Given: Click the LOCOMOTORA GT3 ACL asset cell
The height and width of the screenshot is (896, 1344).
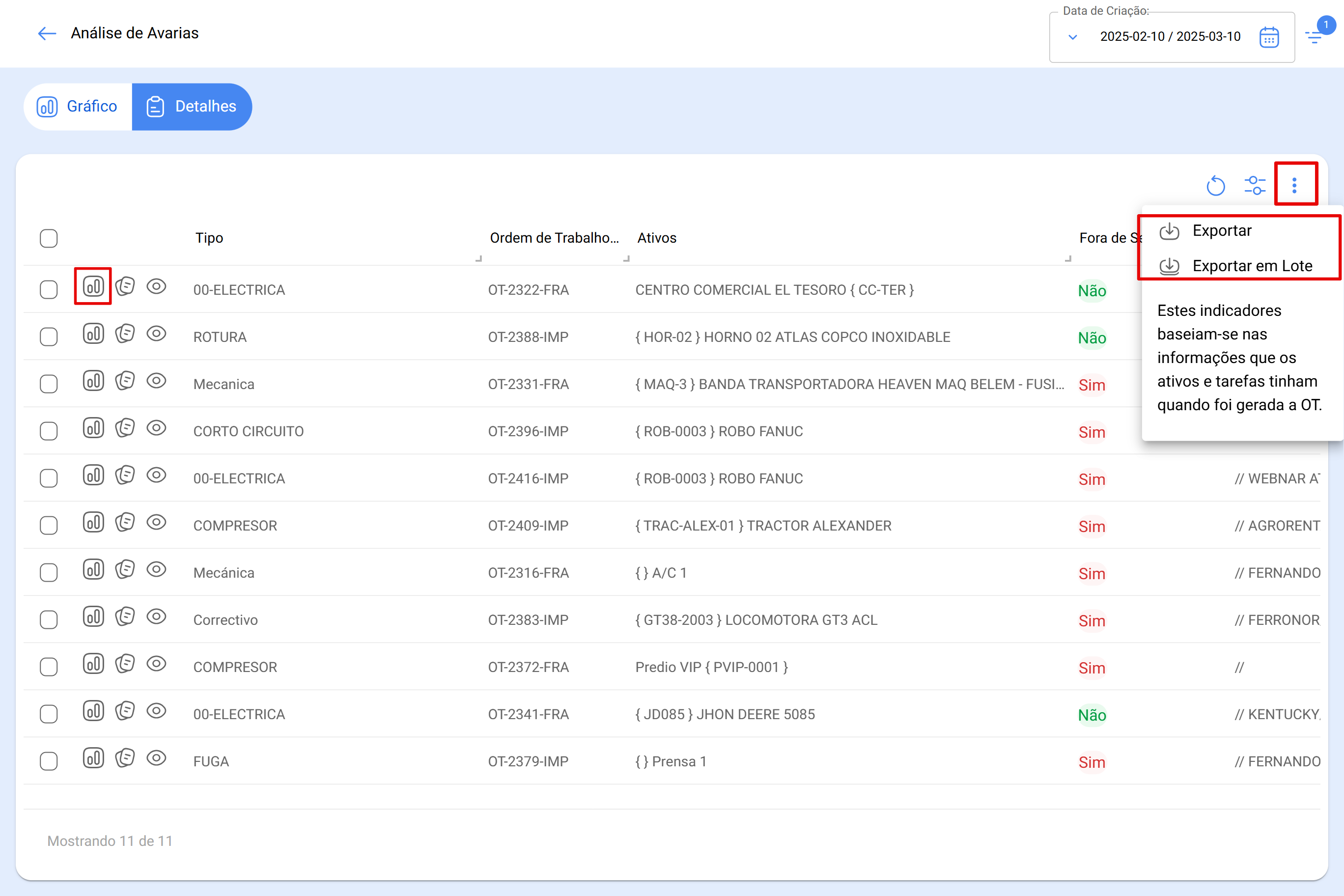Looking at the screenshot, I should point(756,620).
